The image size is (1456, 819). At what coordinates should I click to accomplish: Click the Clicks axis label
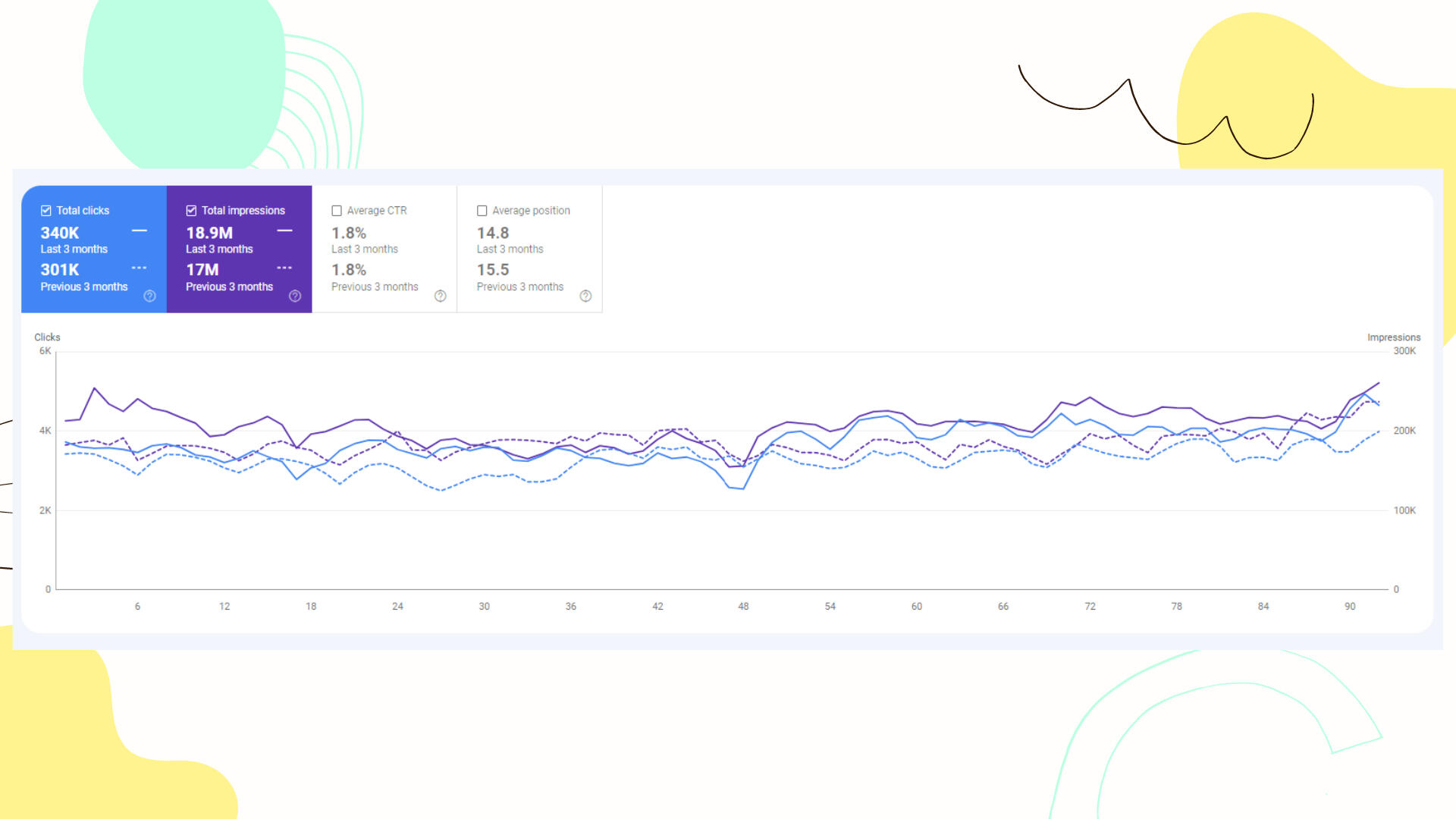click(47, 337)
